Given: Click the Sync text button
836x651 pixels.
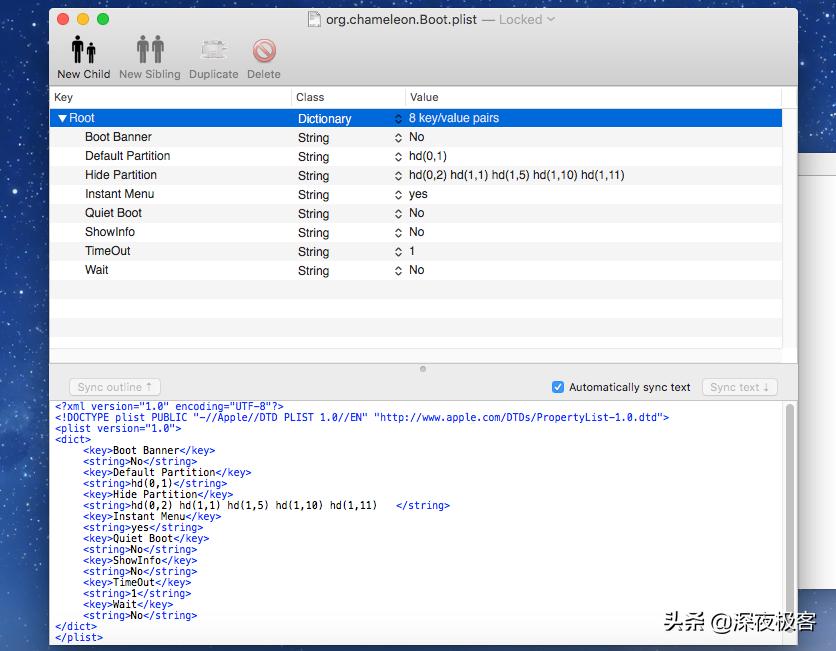Looking at the screenshot, I should tap(739, 387).
